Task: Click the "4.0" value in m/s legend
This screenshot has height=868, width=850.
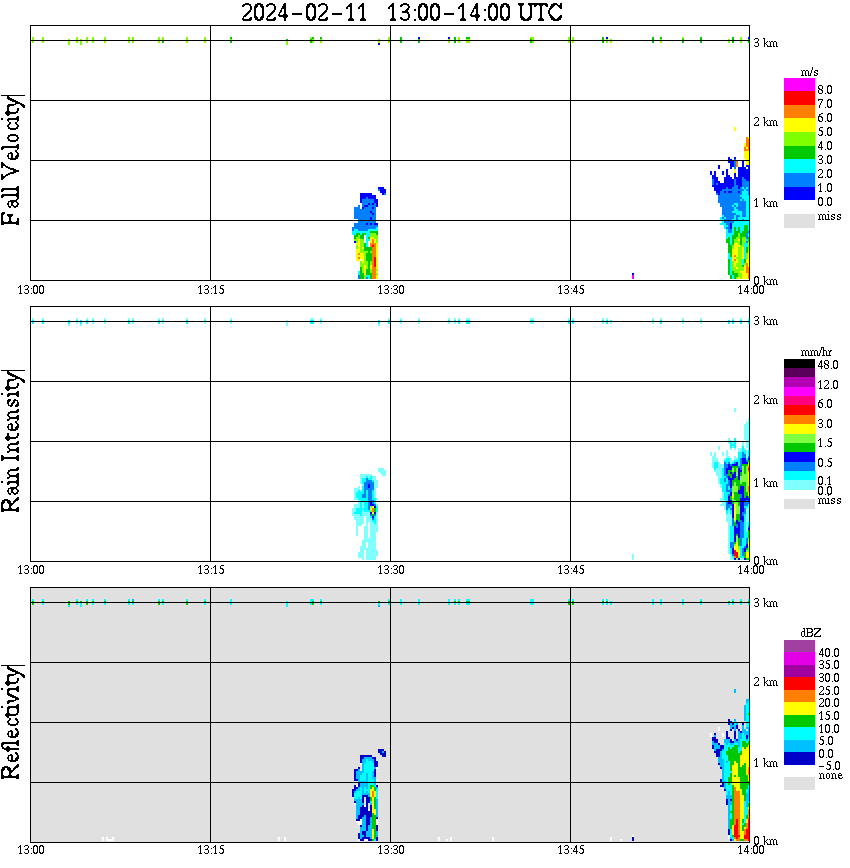Action: coord(825,146)
